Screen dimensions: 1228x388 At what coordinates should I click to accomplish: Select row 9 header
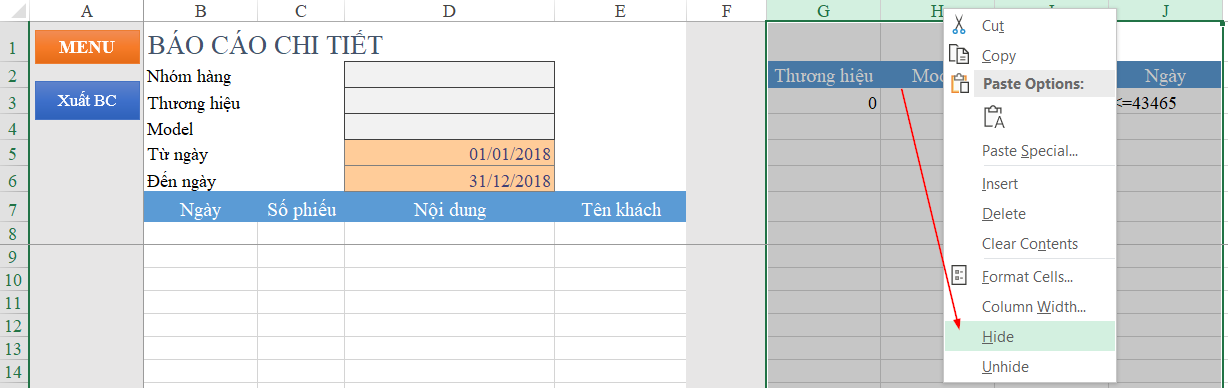coord(14,256)
